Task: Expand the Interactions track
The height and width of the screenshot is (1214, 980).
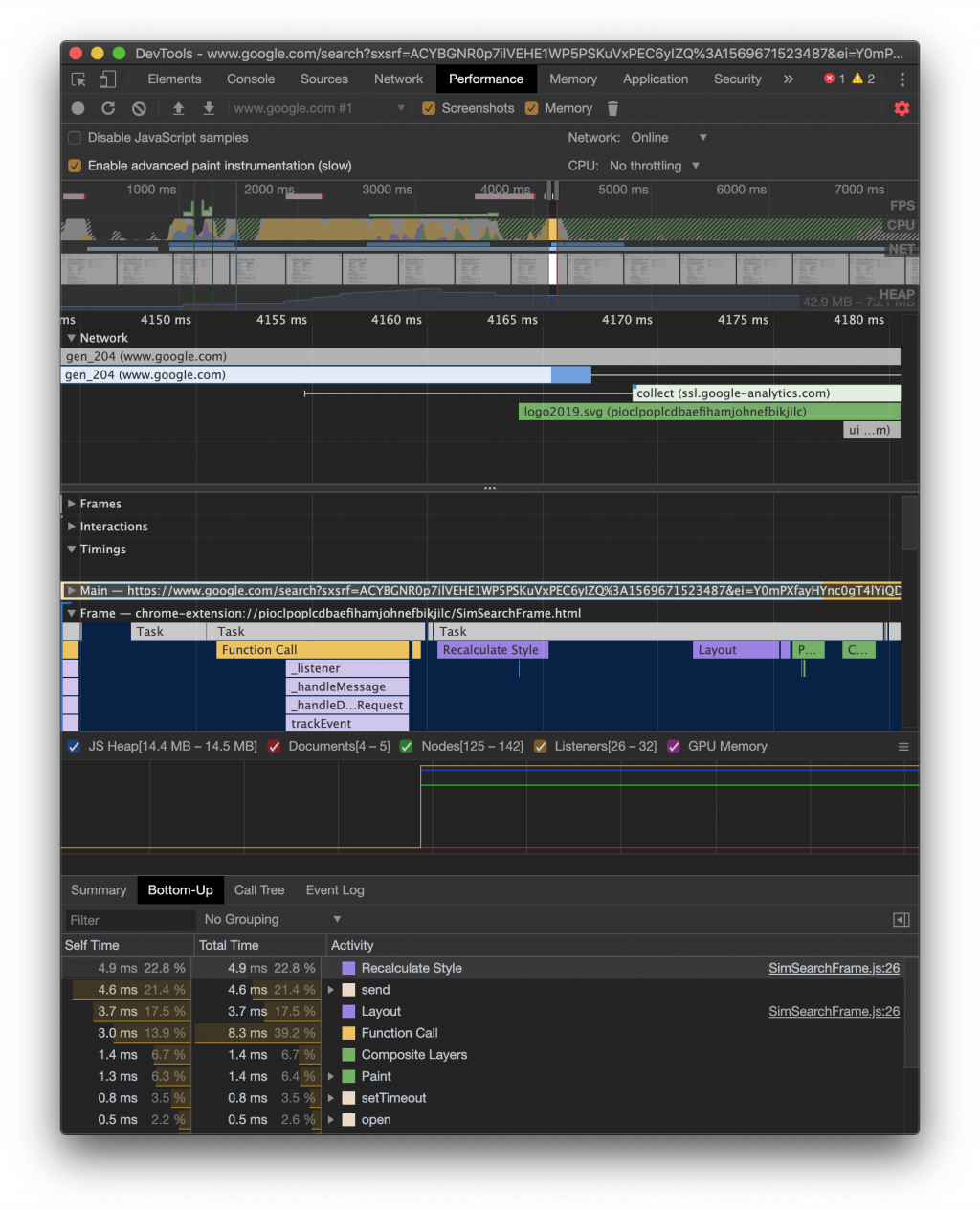Action: [x=72, y=527]
